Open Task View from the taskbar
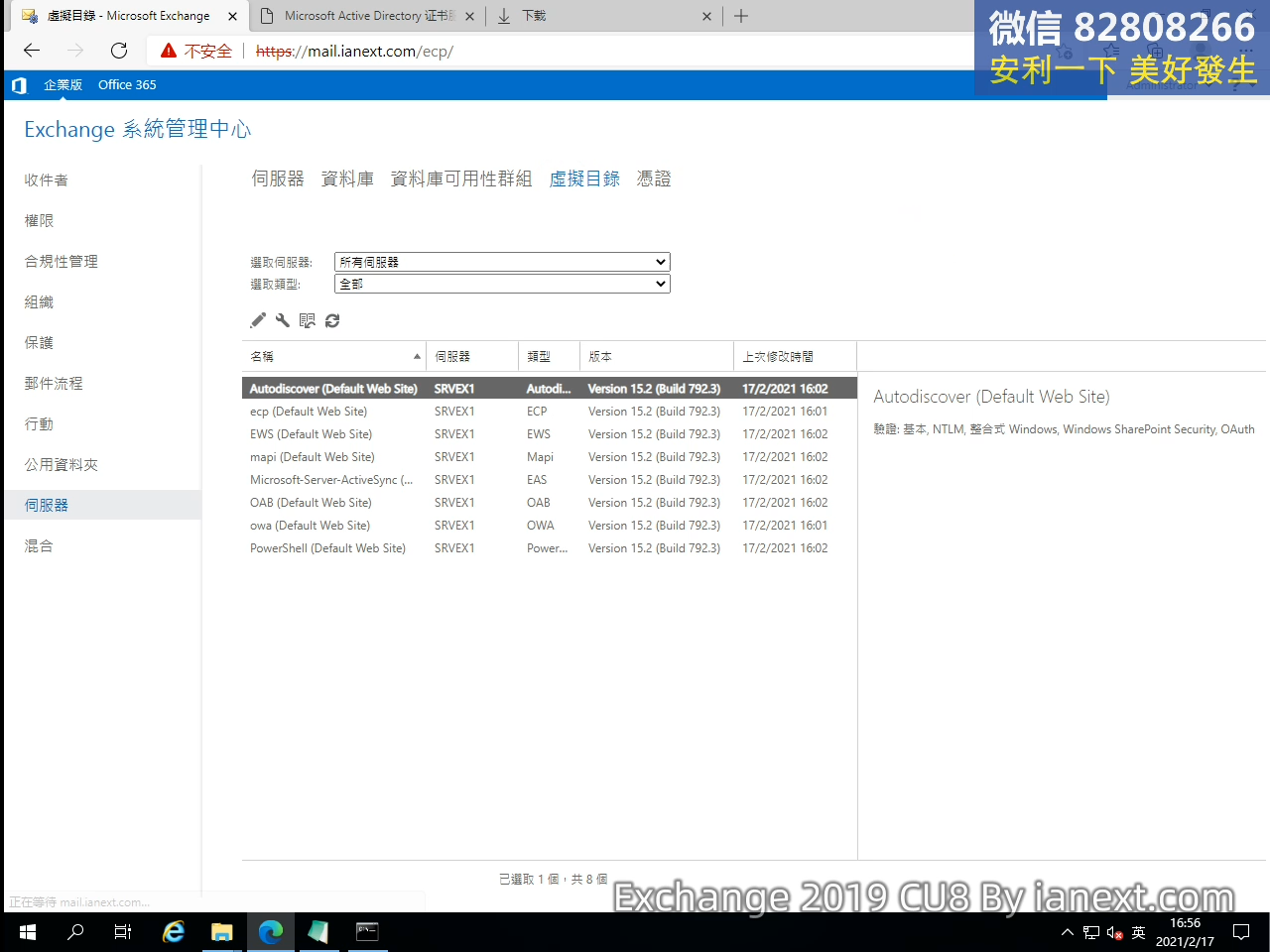Image resolution: width=1270 pixels, height=952 pixels. tap(123, 932)
